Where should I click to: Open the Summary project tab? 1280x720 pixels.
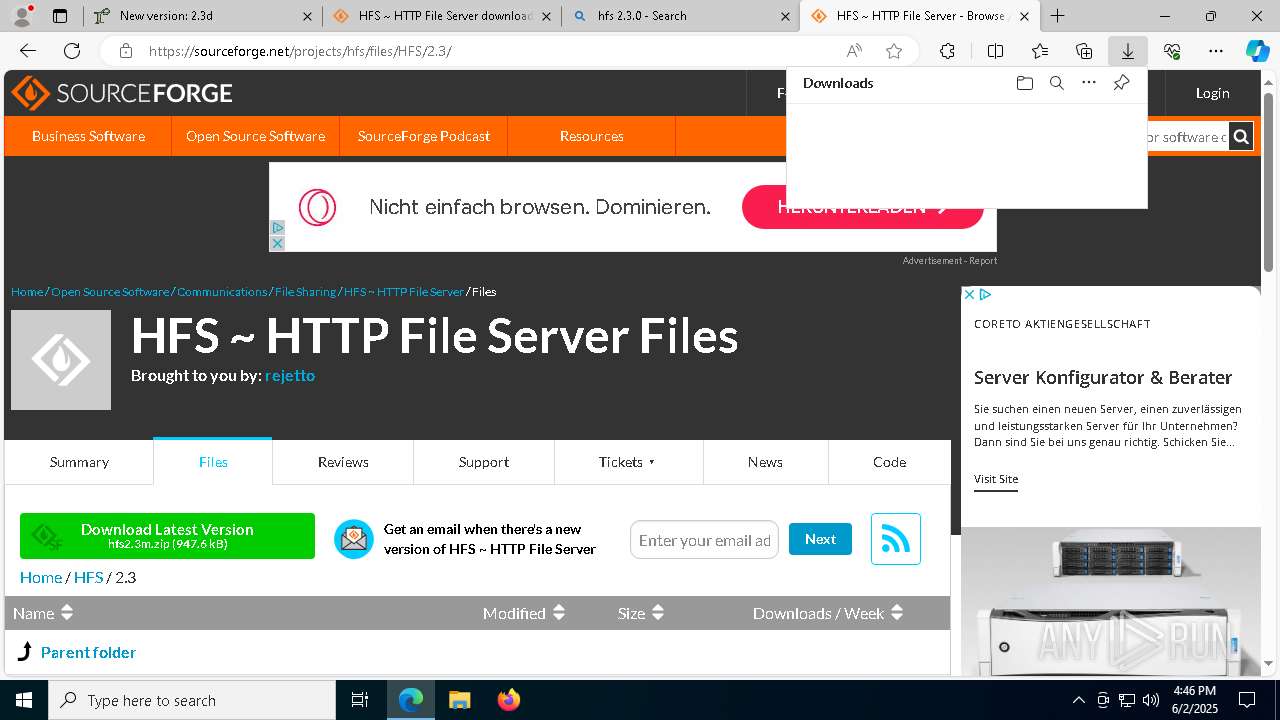(79, 462)
